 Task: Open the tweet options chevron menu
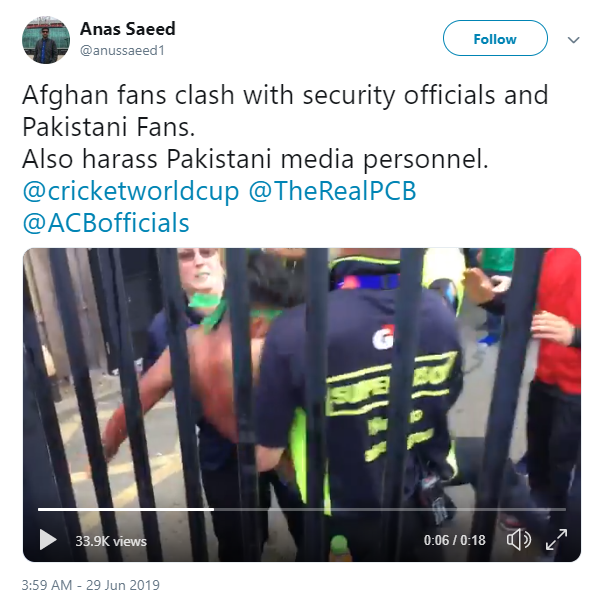(x=573, y=40)
